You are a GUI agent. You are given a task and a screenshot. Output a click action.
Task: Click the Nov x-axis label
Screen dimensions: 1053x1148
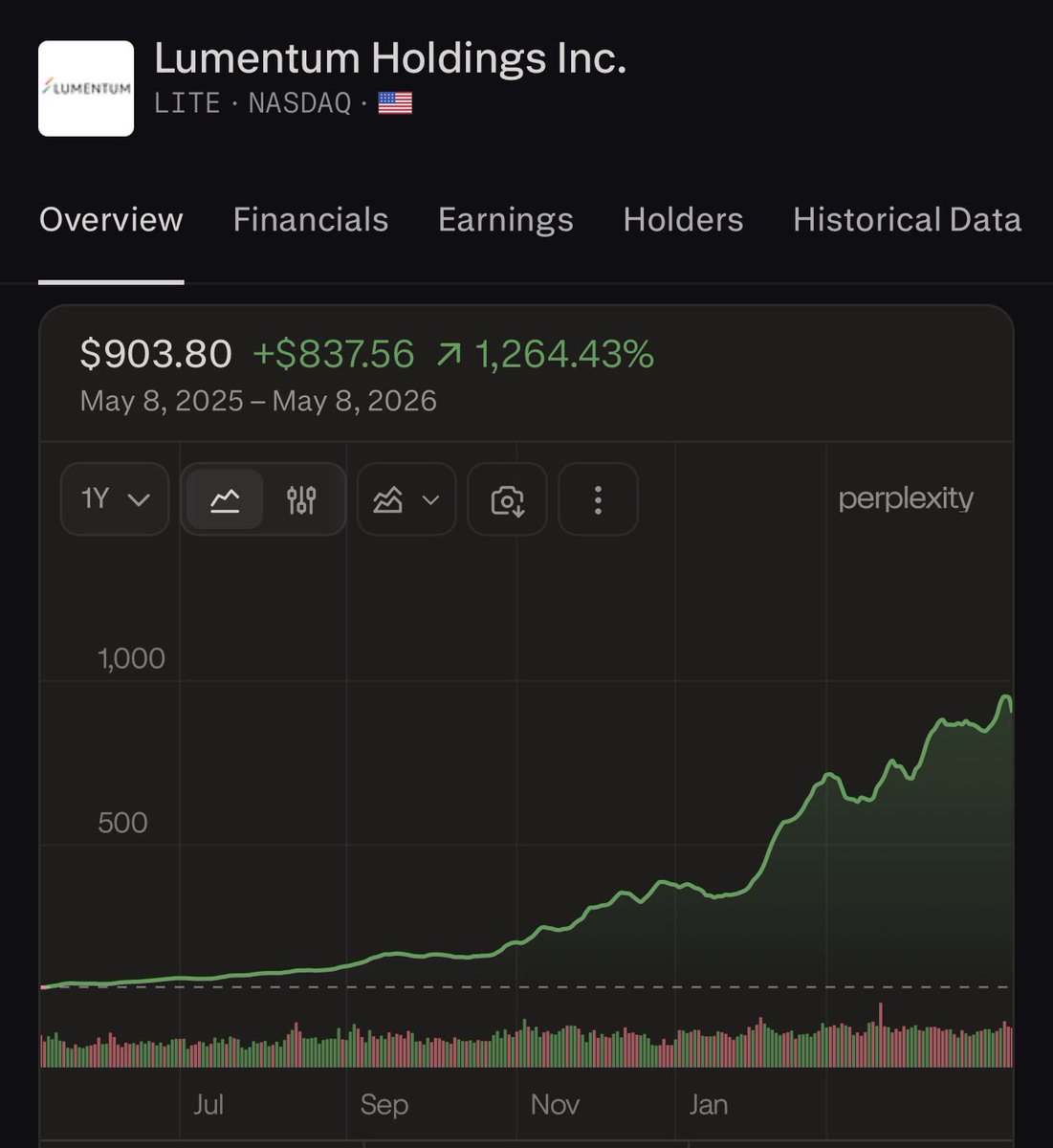click(555, 1105)
